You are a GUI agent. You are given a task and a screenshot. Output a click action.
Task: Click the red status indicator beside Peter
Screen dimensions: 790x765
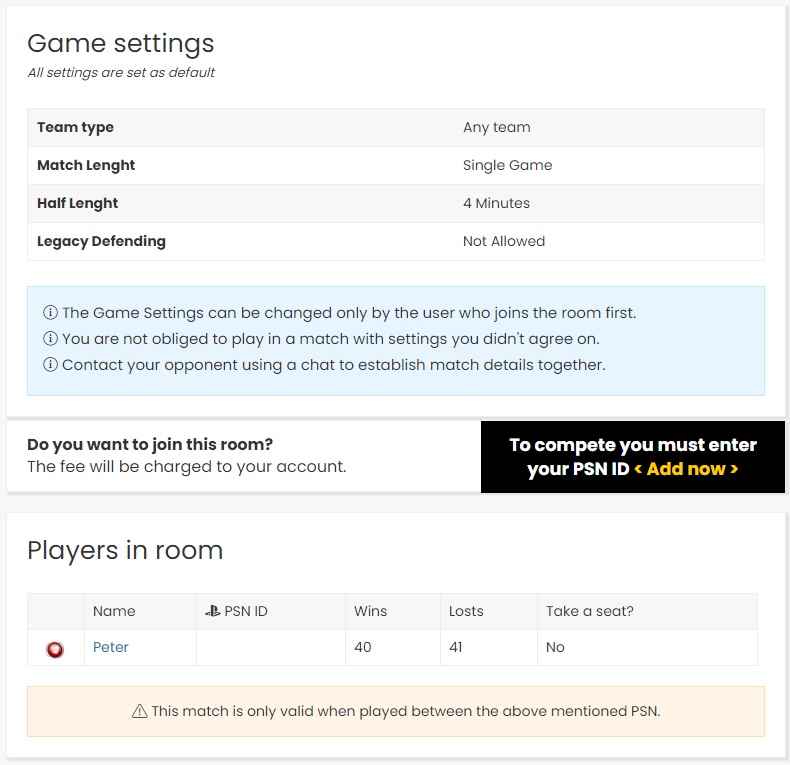point(55,649)
